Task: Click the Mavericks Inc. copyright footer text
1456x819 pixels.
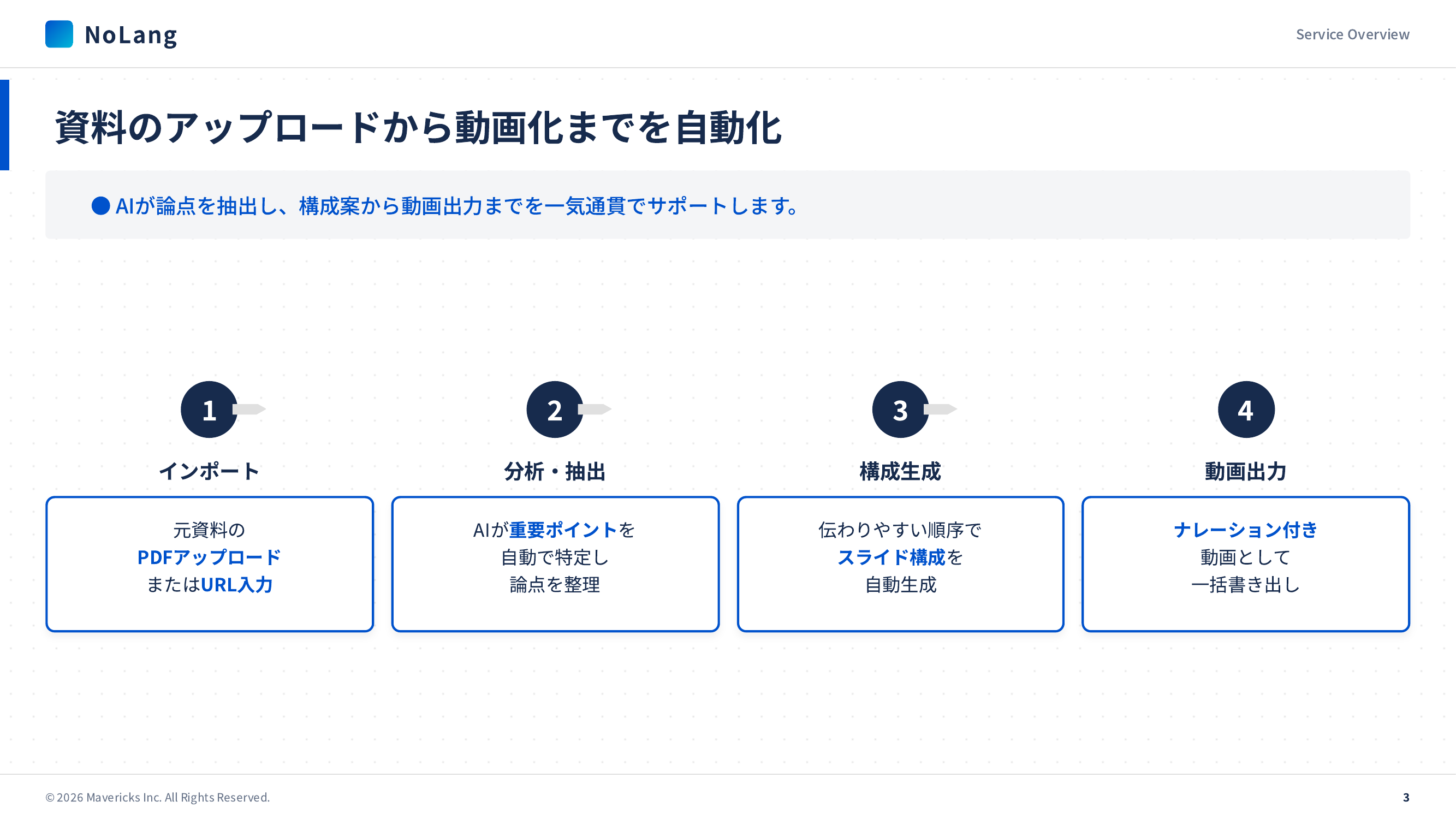Action: [158, 797]
